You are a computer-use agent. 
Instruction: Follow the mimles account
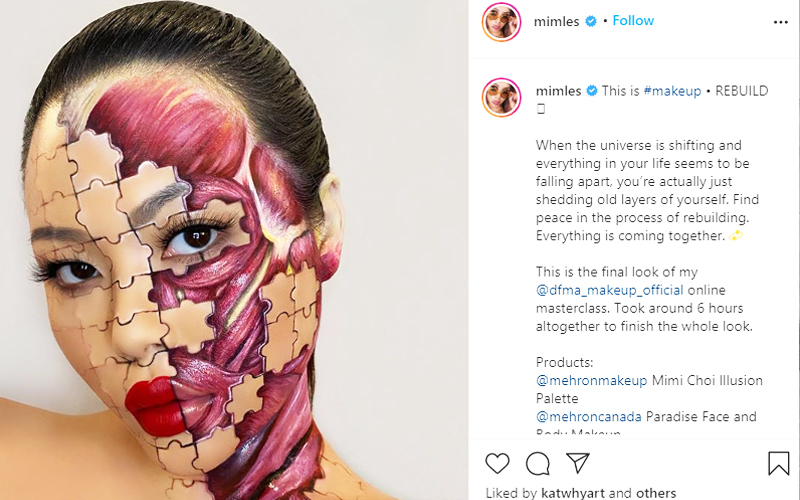coord(633,21)
